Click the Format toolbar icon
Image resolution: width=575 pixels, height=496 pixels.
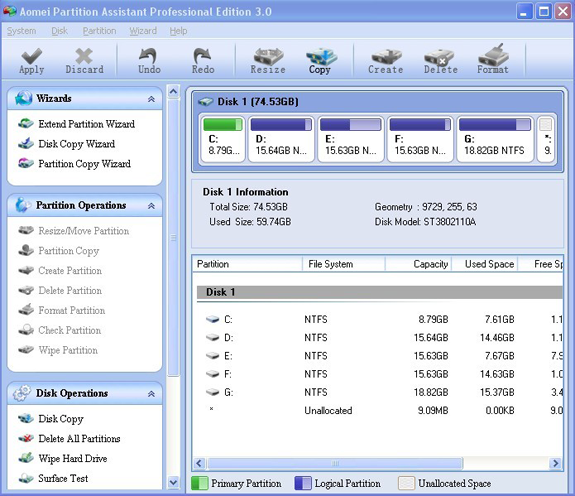tap(493, 60)
